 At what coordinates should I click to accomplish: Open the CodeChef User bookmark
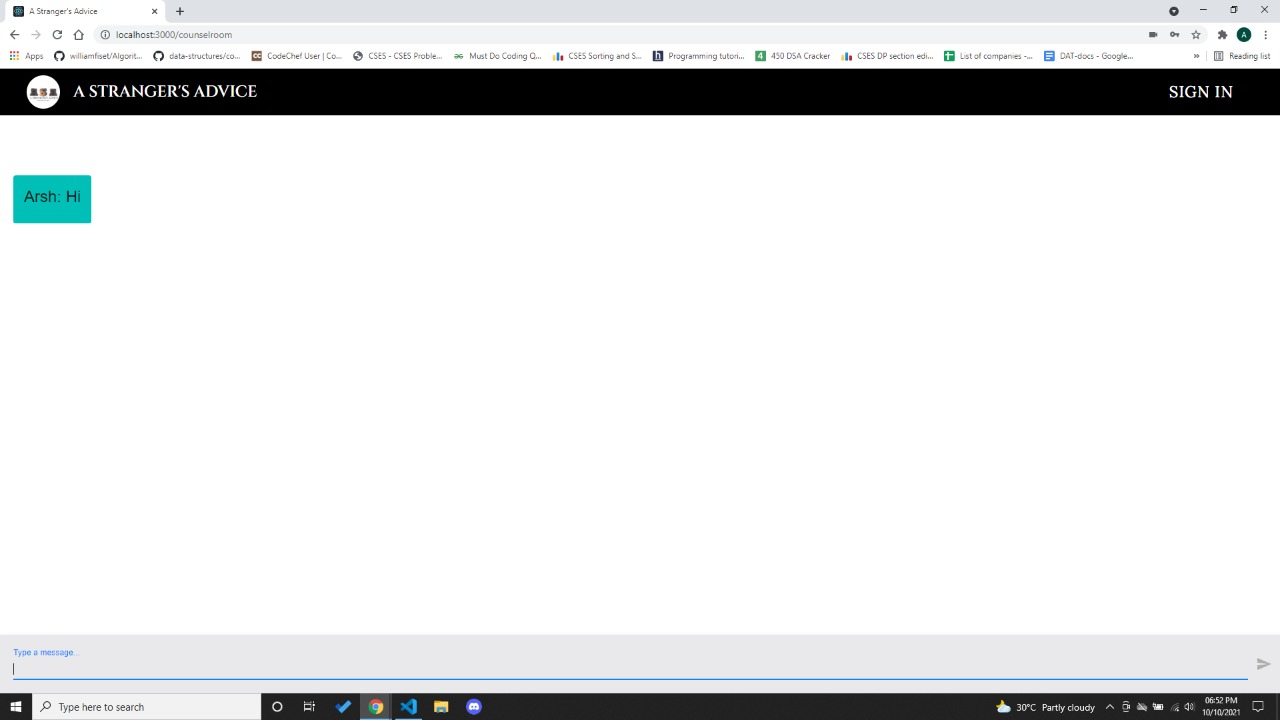pos(297,56)
